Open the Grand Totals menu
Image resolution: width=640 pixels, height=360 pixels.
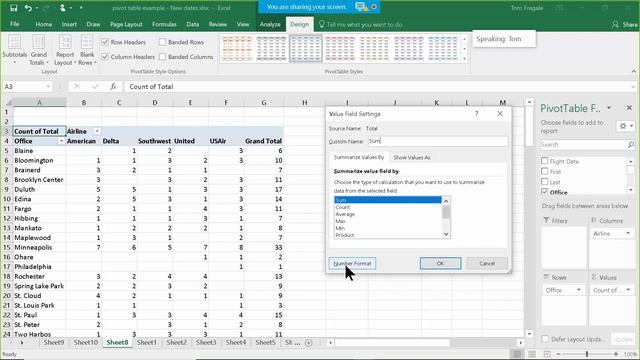39,50
